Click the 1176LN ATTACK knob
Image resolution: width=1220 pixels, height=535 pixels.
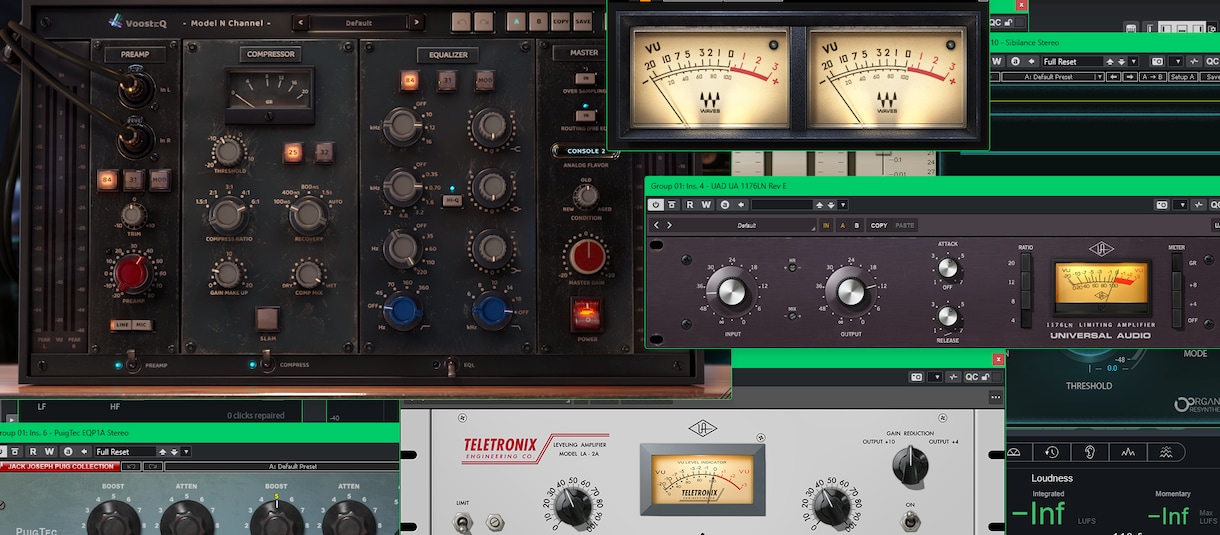(x=948, y=267)
